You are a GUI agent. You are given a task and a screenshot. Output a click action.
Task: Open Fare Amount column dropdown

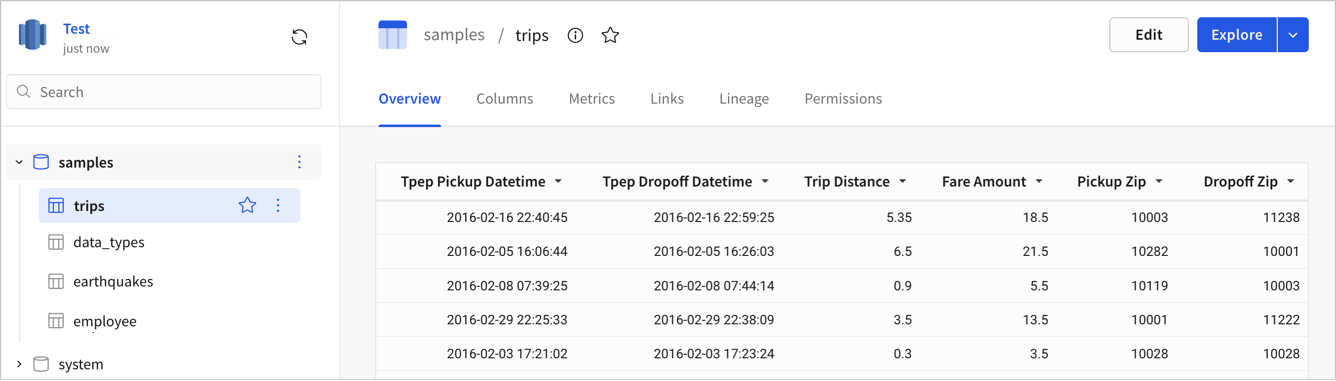[x=1039, y=182]
